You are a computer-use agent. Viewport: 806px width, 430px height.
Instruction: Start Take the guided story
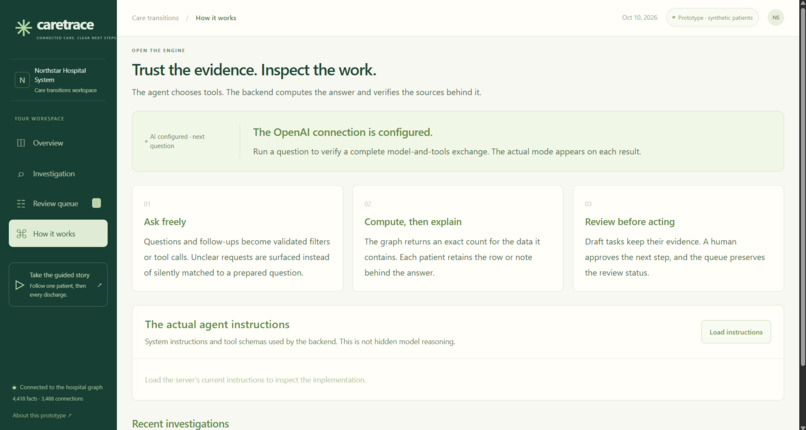pos(58,285)
